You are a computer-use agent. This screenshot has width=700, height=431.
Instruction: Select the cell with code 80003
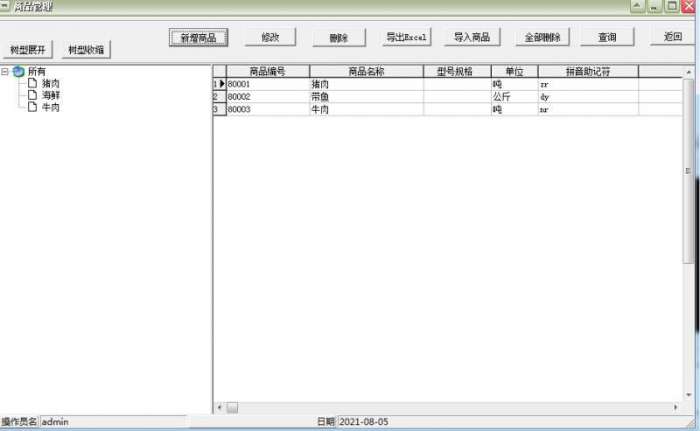(x=268, y=109)
